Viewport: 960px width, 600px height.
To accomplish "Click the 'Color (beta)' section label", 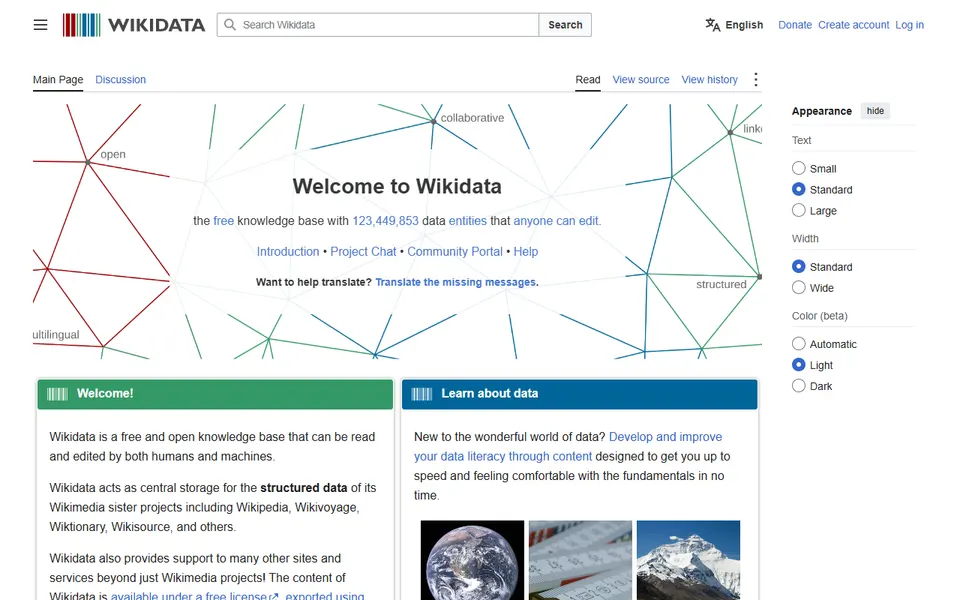I will [x=819, y=316].
